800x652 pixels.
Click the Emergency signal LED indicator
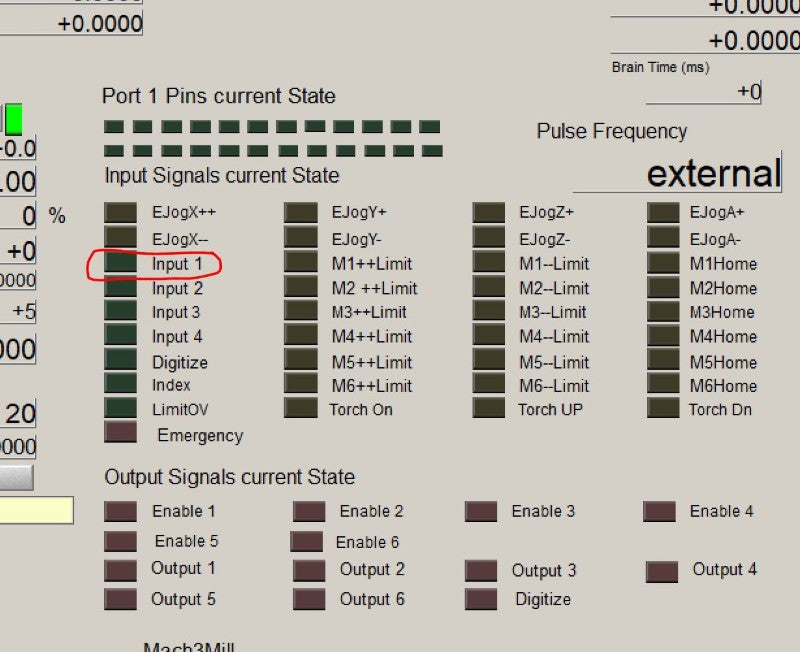pos(120,432)
